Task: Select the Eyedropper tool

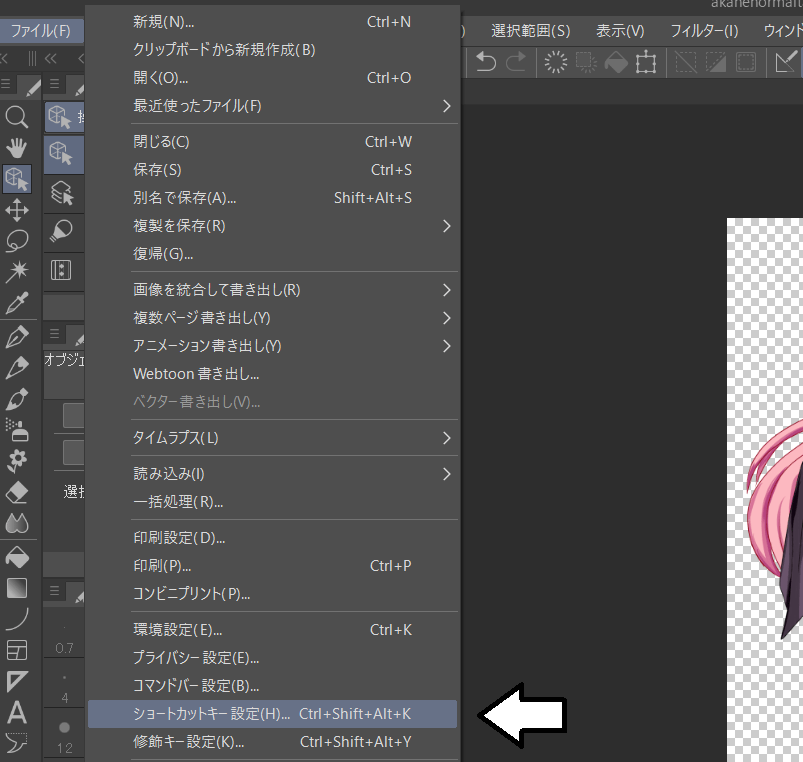Action: (x=17, y=303)
